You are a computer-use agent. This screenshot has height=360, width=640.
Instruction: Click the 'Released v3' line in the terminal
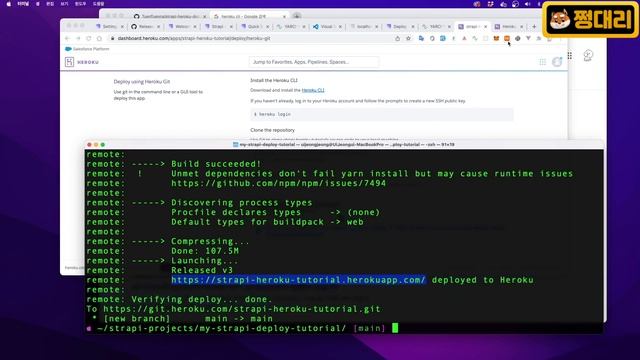(x=202, y=270)
